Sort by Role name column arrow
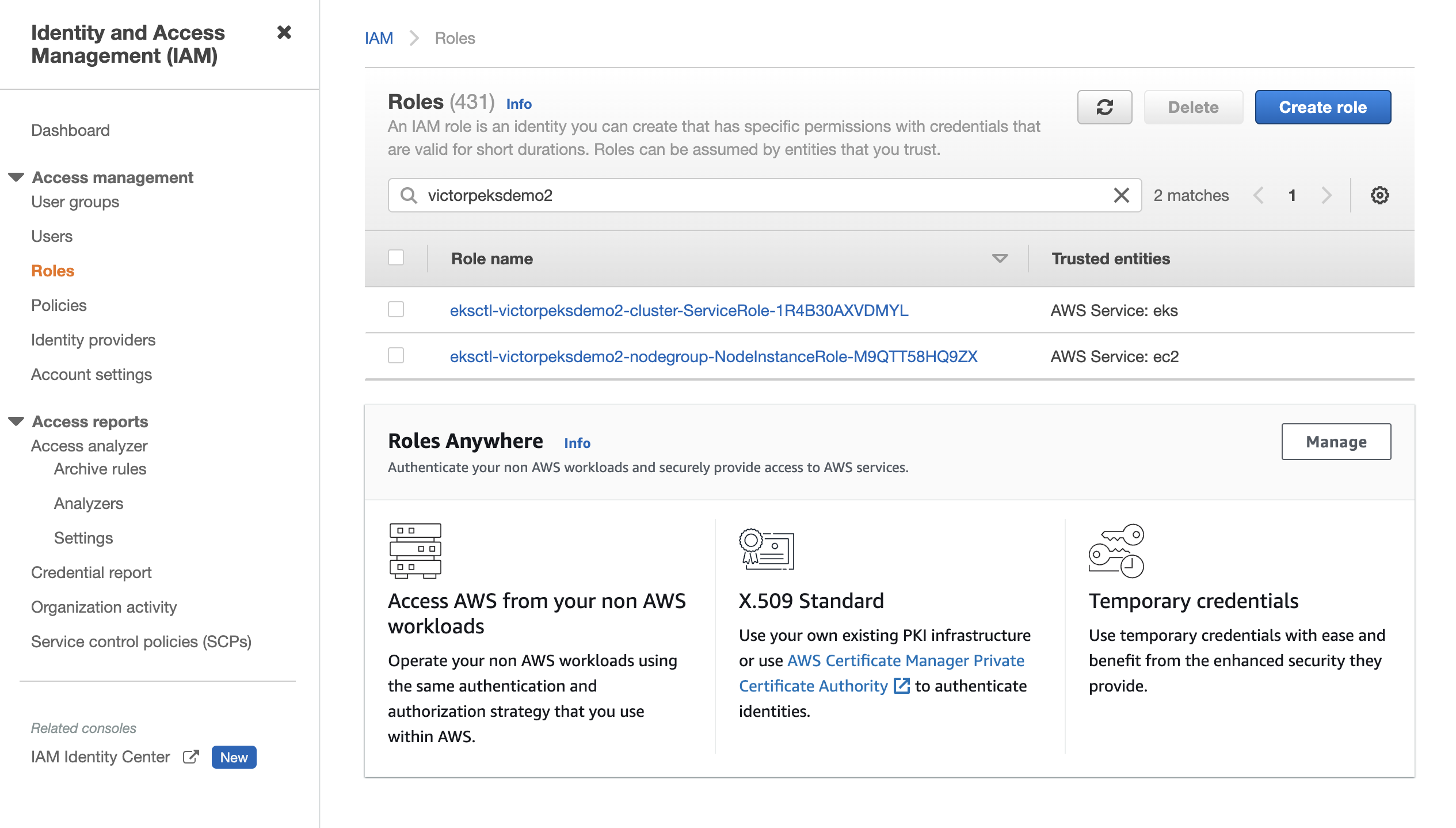 pos(1000,259)
